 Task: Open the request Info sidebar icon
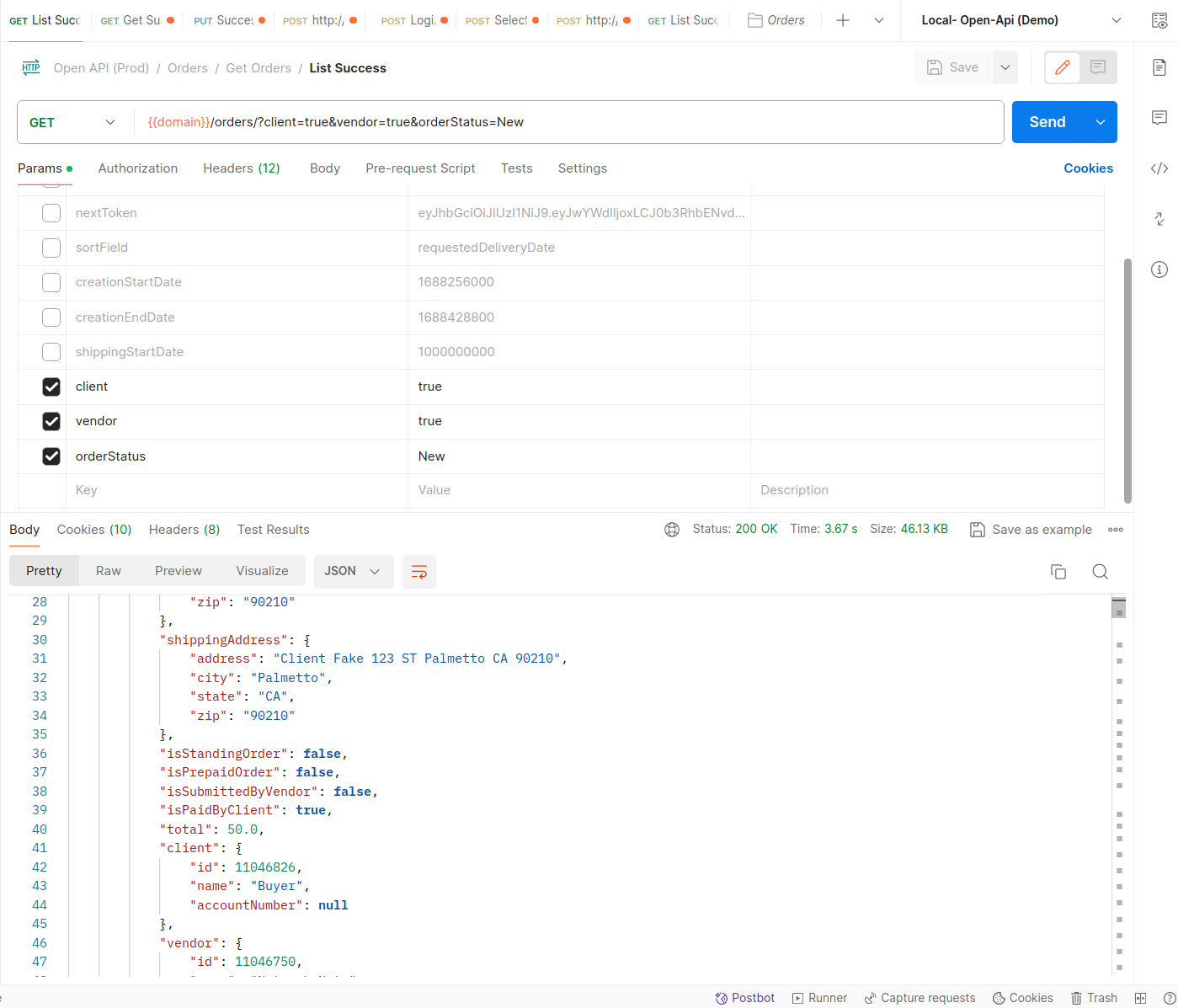tap(1159, 269)
